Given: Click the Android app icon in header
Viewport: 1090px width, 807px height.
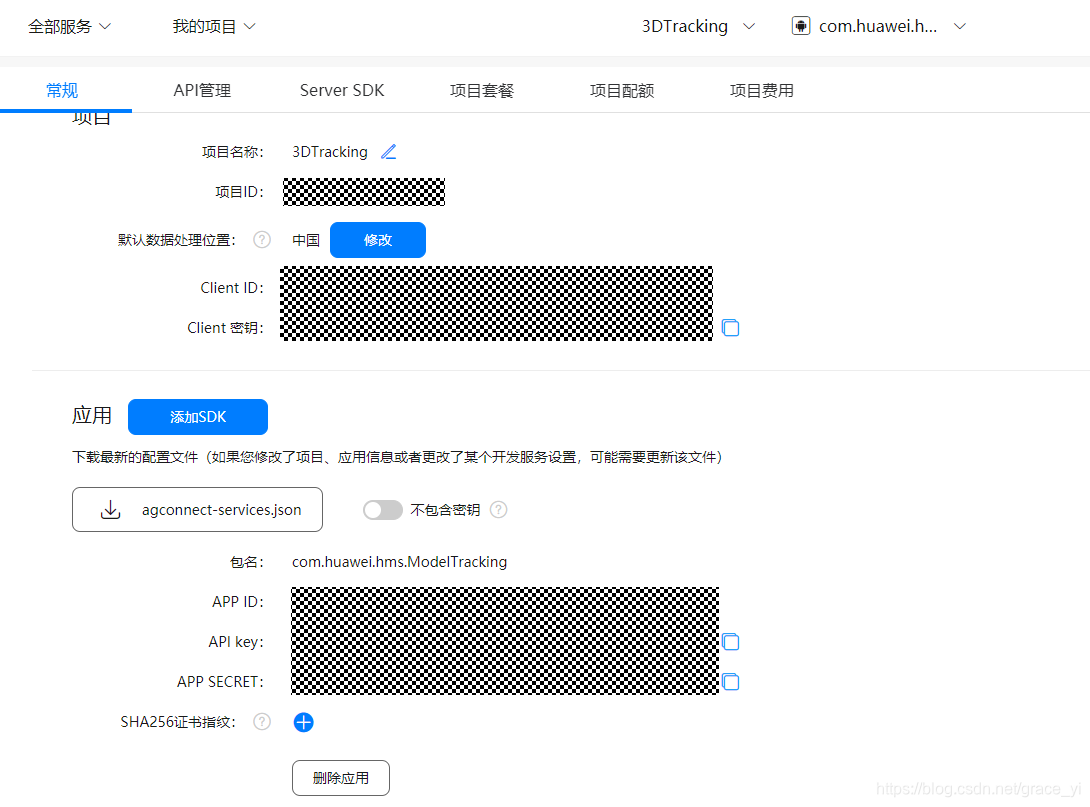Looking at the screenshot, I should click(801, 26).
